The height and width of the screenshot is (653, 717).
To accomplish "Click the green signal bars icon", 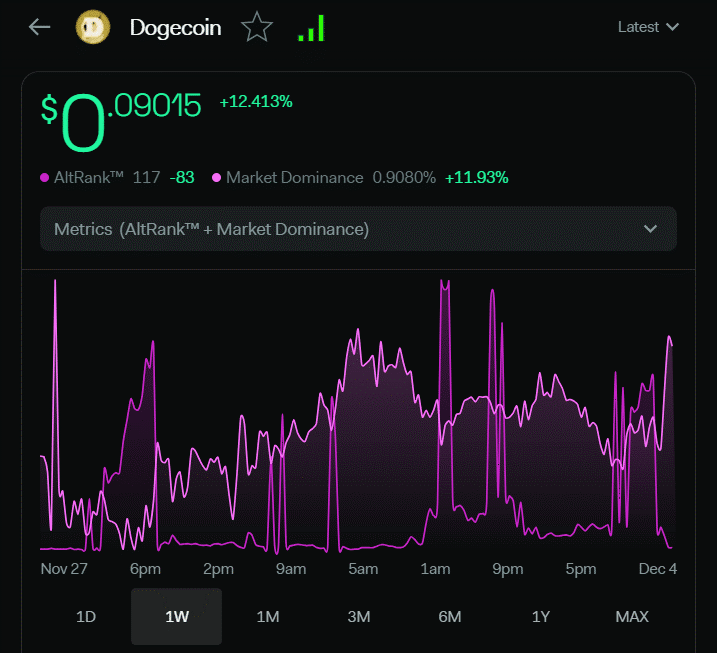I will 311,28.
